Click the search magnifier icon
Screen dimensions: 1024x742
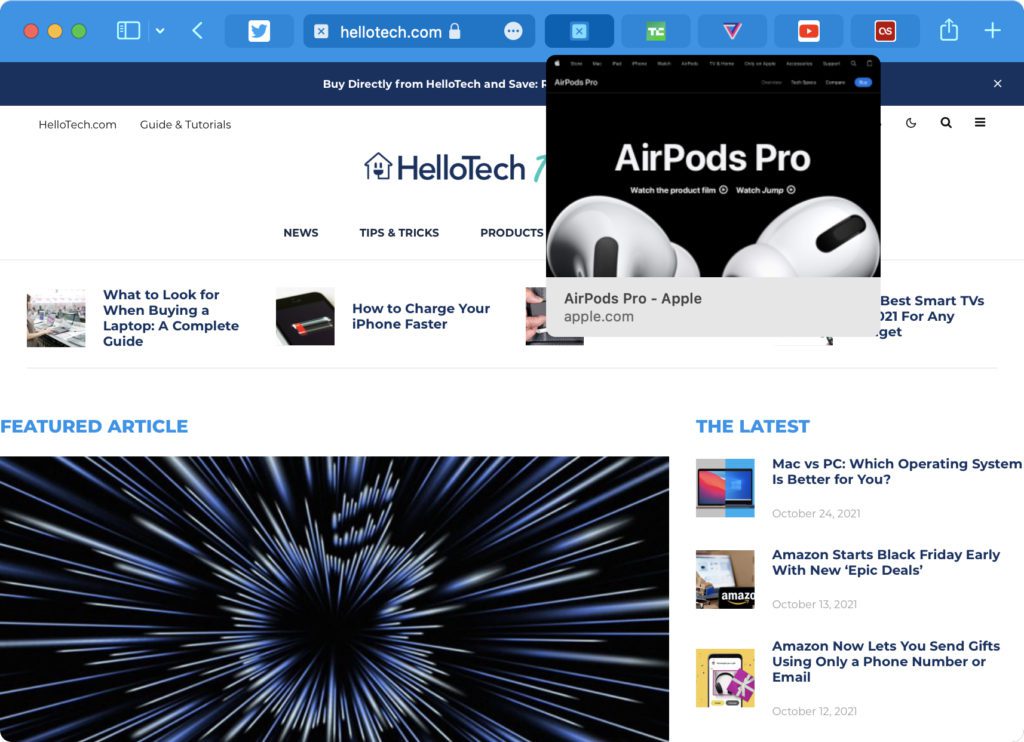(946, 123)
